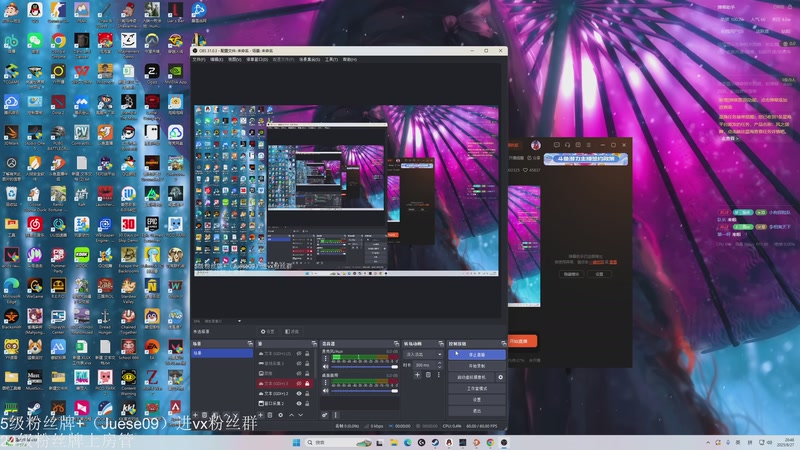Image resolution: width=800 pixels, height=450 pixels.
Task: Click orange start-streaming button in right window
Action: pos(522,341)
